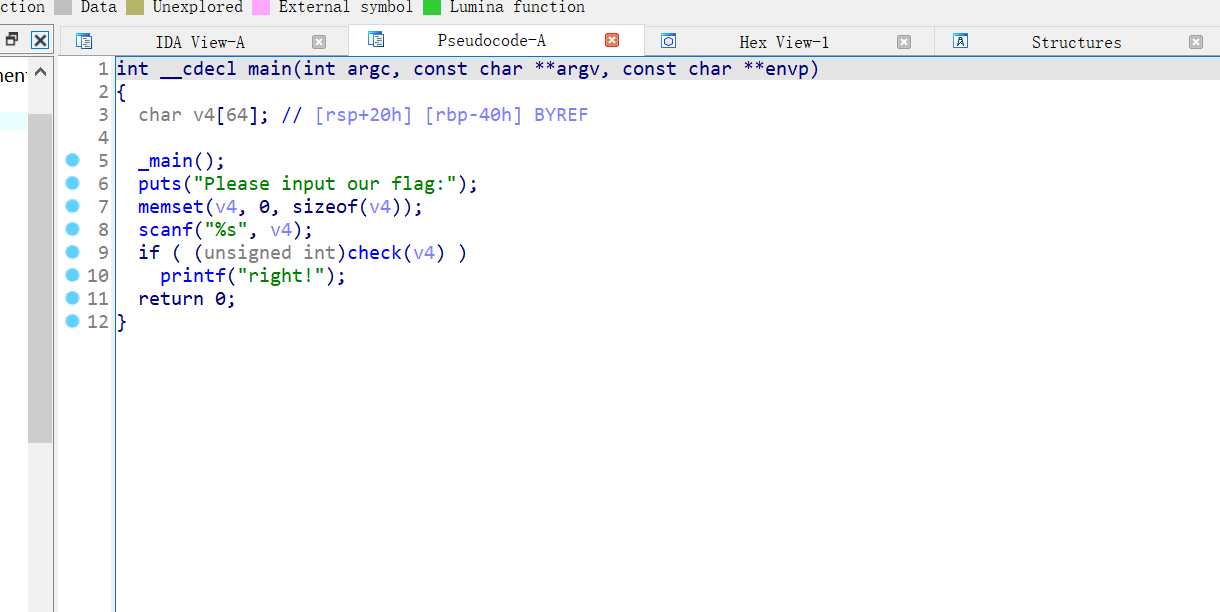The height and width of the screenshot is (612, 1220).
Task: Click the scroll-up arrow on the left scrollbar
Action: tap(40, 71)
